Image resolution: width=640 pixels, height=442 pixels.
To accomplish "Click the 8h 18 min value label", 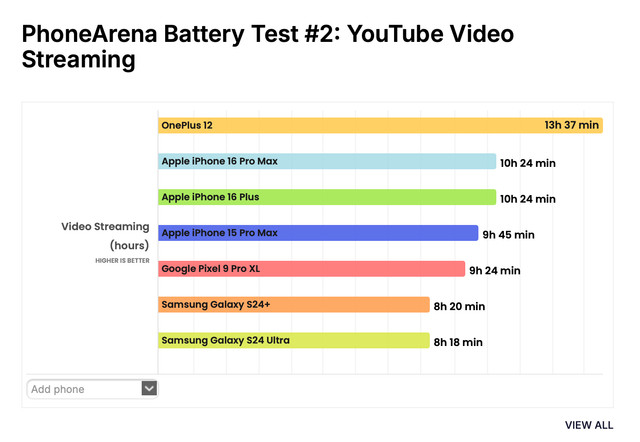I will coord(458,342).
